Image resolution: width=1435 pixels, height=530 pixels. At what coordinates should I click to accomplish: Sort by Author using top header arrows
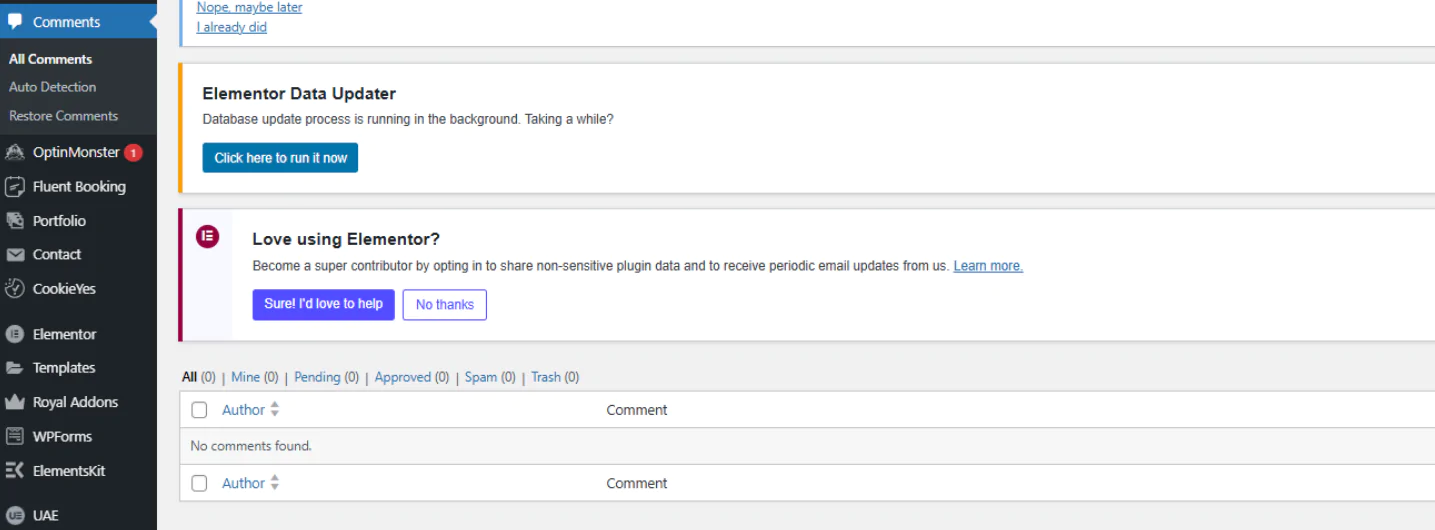point(275,410)
